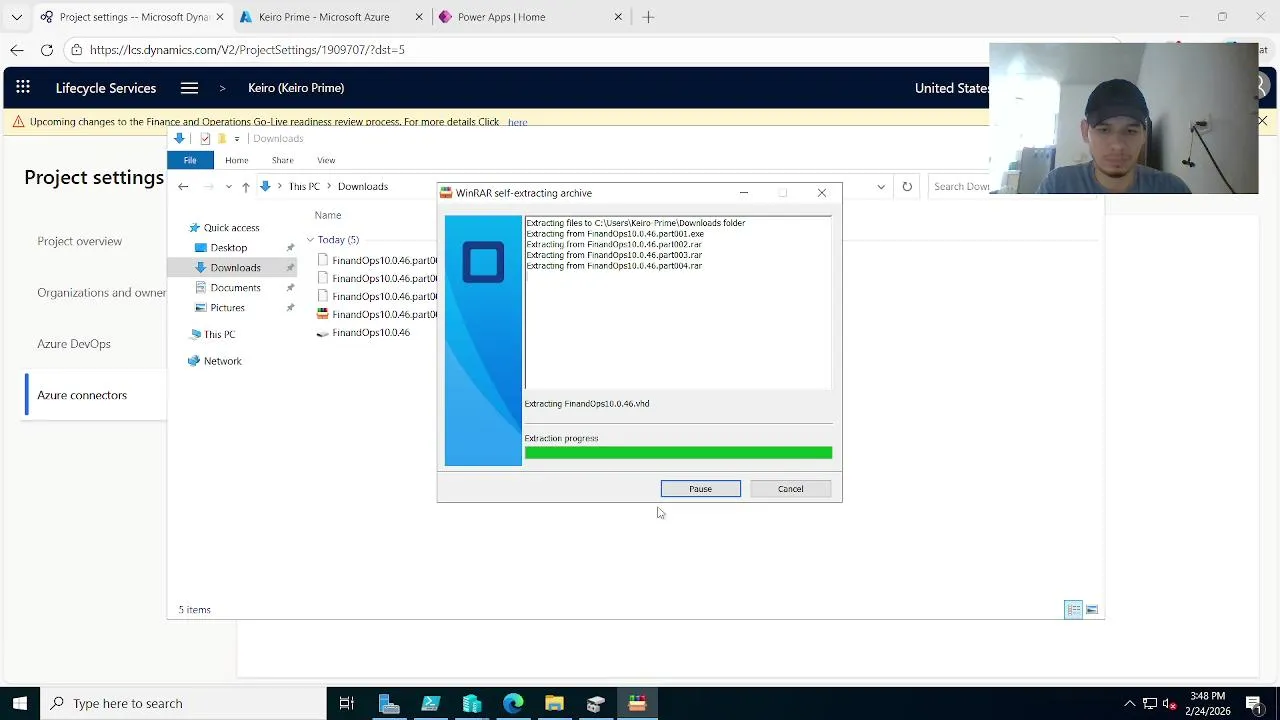Select Network in the navigation pane
This screenshot has height=720, width=1280.
coord(222,361)
